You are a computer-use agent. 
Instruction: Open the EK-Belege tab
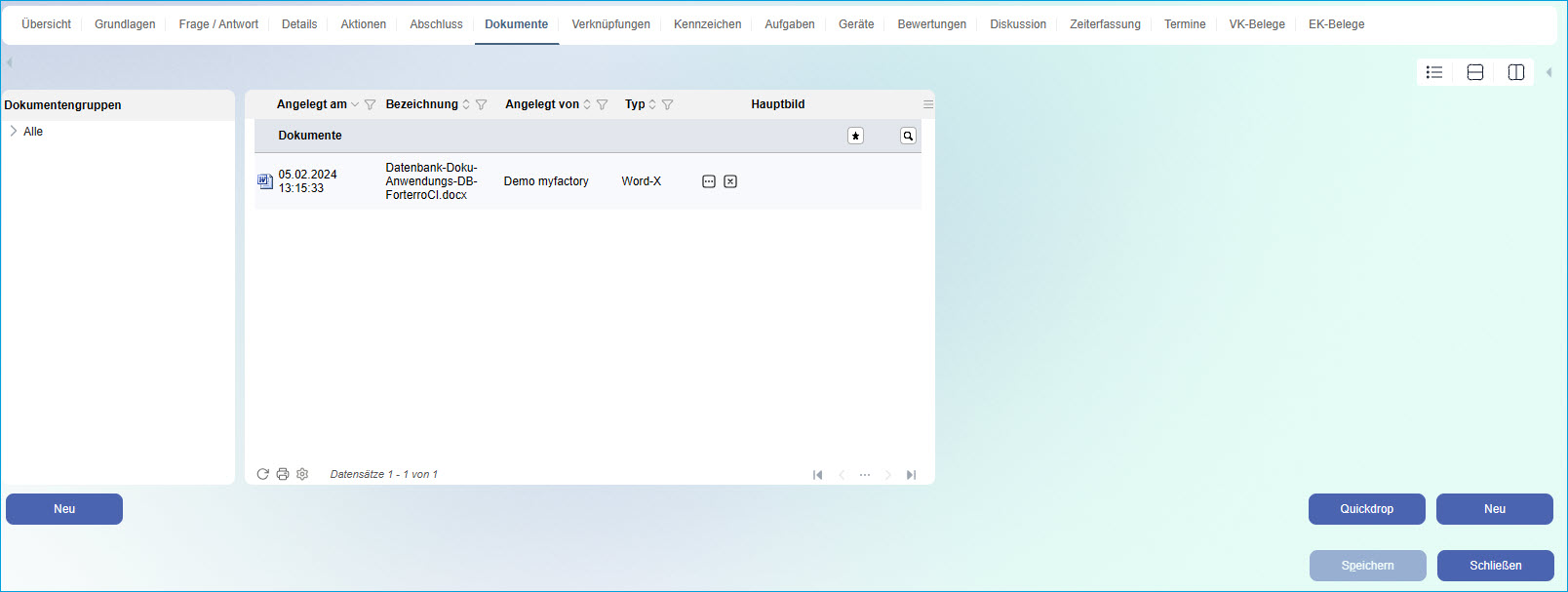pyautogui.click(x=1337, y=24)
